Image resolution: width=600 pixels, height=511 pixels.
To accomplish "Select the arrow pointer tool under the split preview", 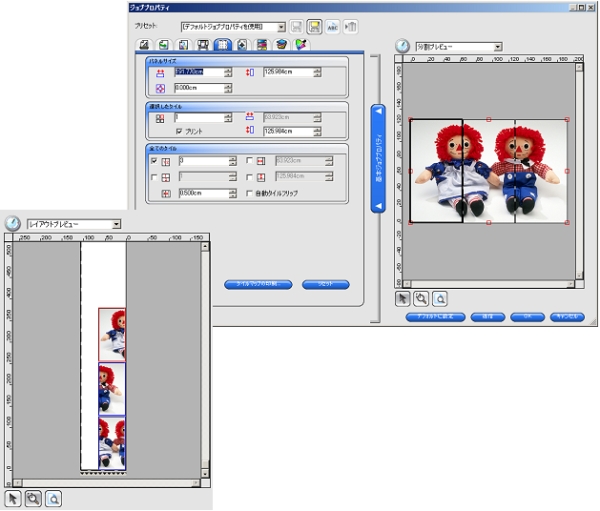I will [x=402, y=299].
